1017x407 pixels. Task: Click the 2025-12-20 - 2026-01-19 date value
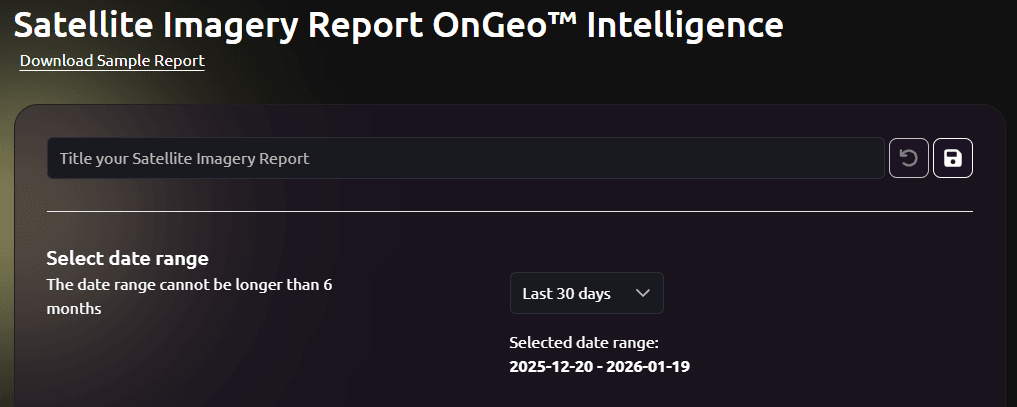click(599, 366)
